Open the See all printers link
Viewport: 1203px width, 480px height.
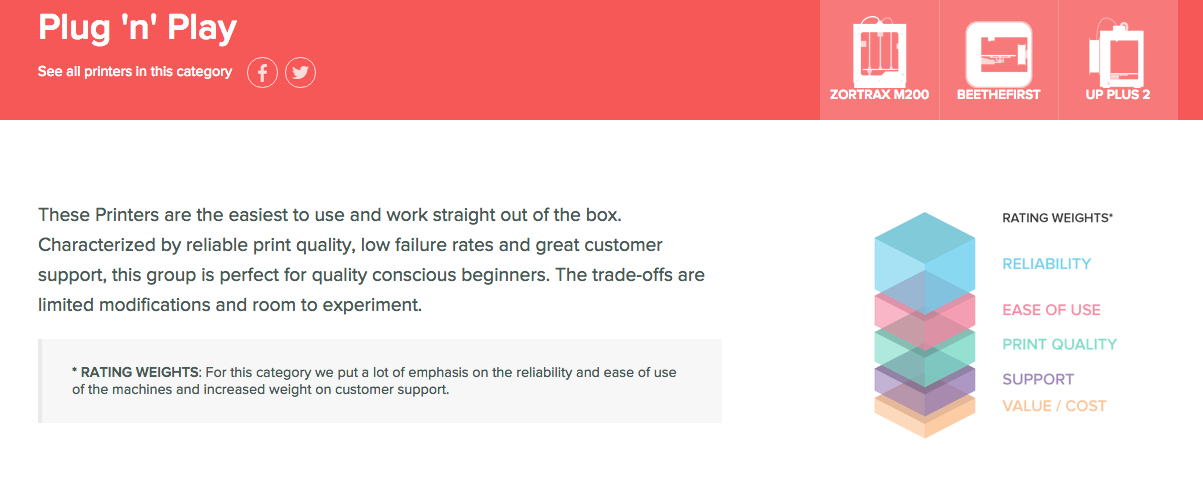coord(135,72)
